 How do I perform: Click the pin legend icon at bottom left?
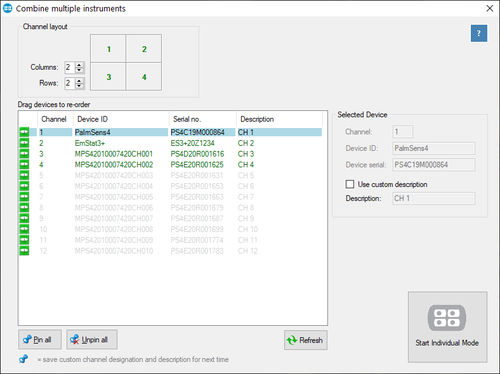(24, 359)
